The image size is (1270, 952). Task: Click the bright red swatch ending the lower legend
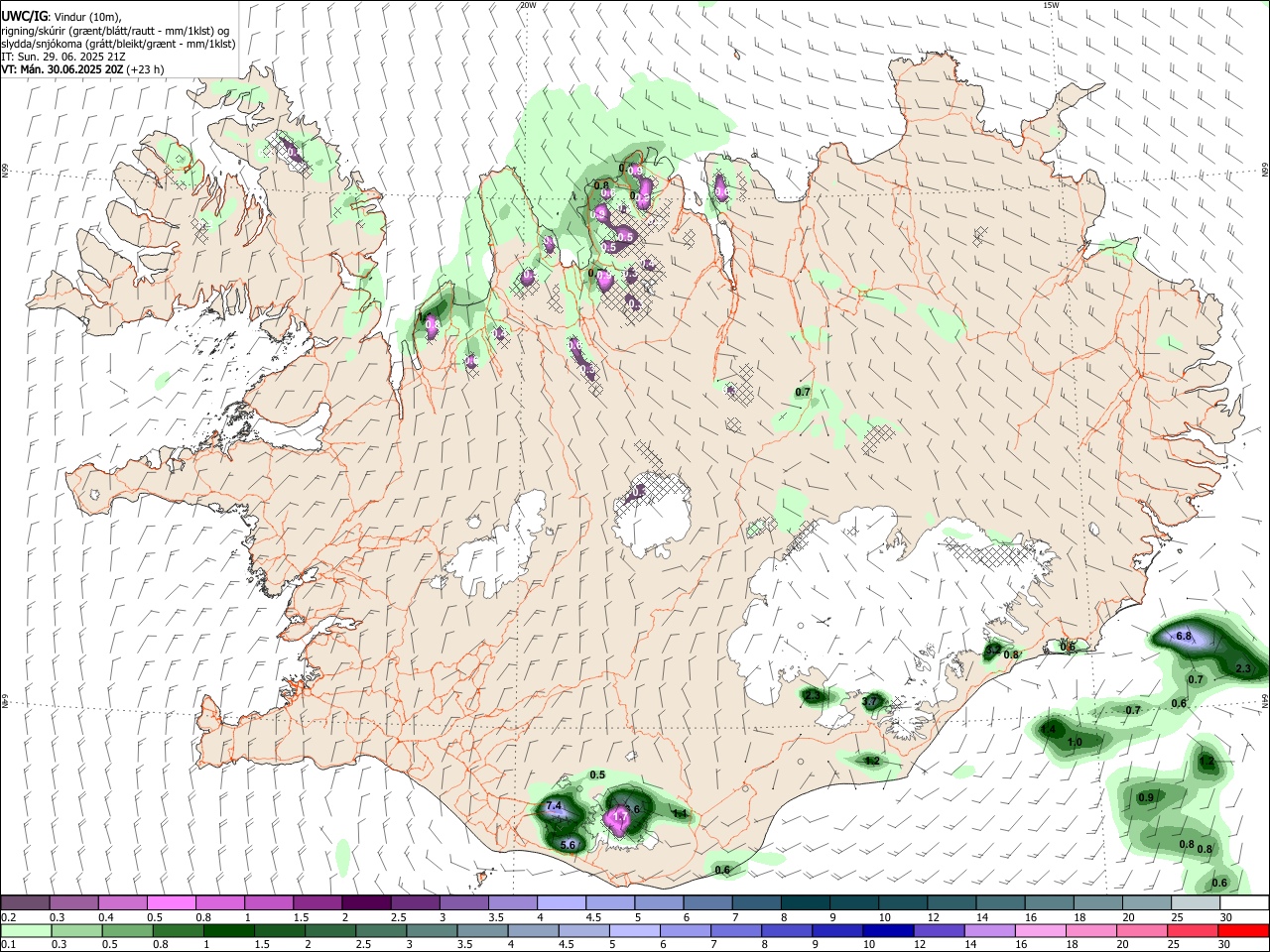[1245, 930]
